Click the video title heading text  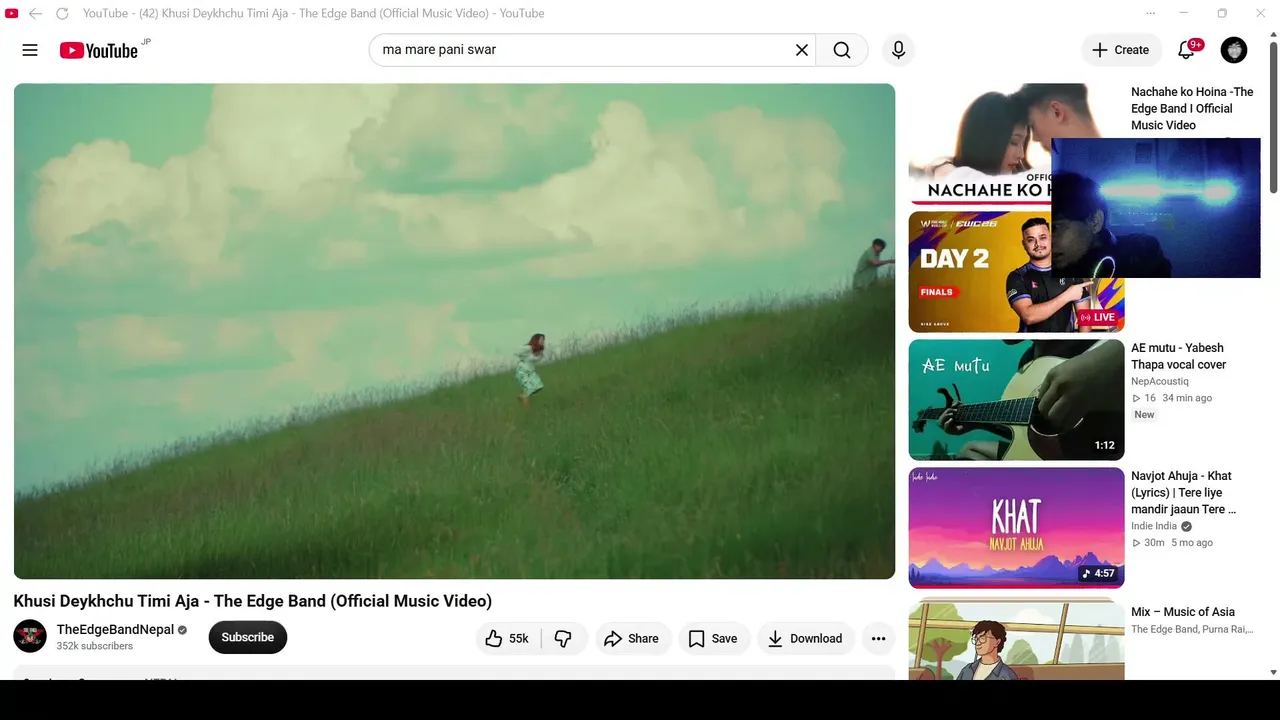253,601
